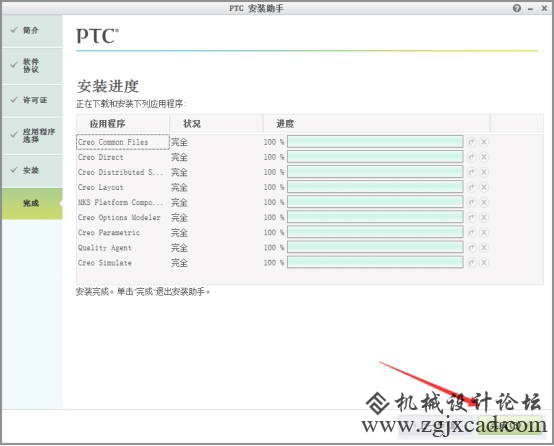
Task: Click the retry icon for Creo Common Files
Action: pos(471,142)
